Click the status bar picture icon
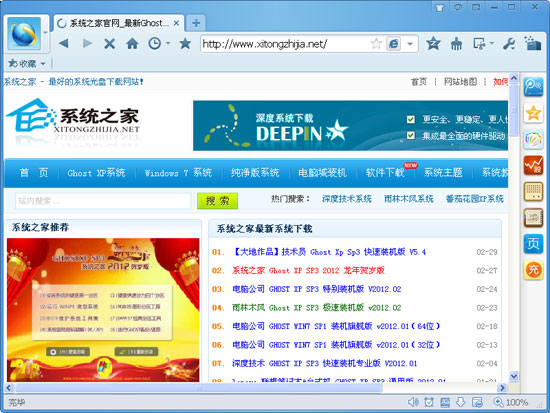The image size is (550, 413). point(445,402)
